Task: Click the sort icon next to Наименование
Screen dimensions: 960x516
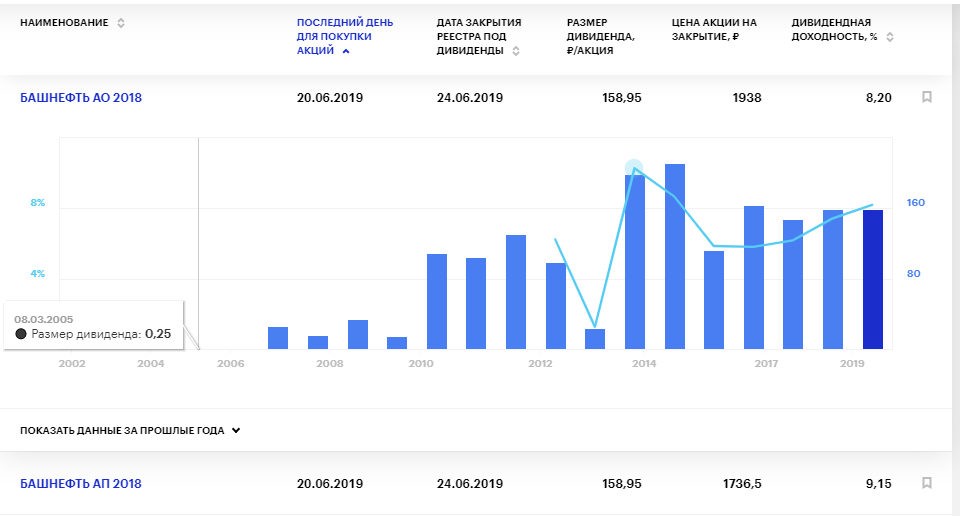Action: pyautogui.click(x=121, y=23)
